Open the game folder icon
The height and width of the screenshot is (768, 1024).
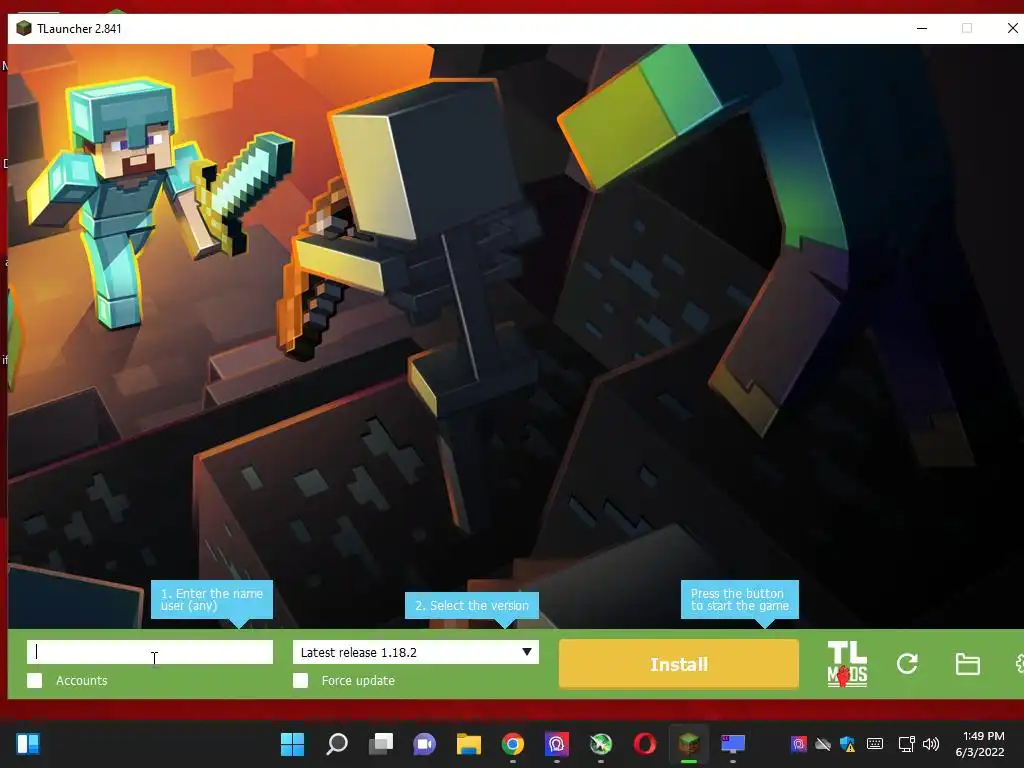click(x=967, y=664)
